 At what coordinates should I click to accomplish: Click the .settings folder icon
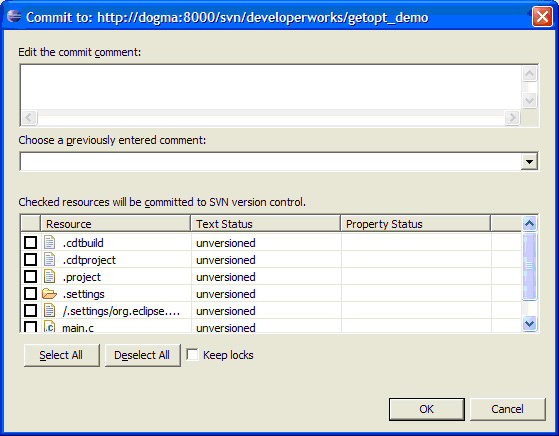pyautogui.click(x=49, y=294)
